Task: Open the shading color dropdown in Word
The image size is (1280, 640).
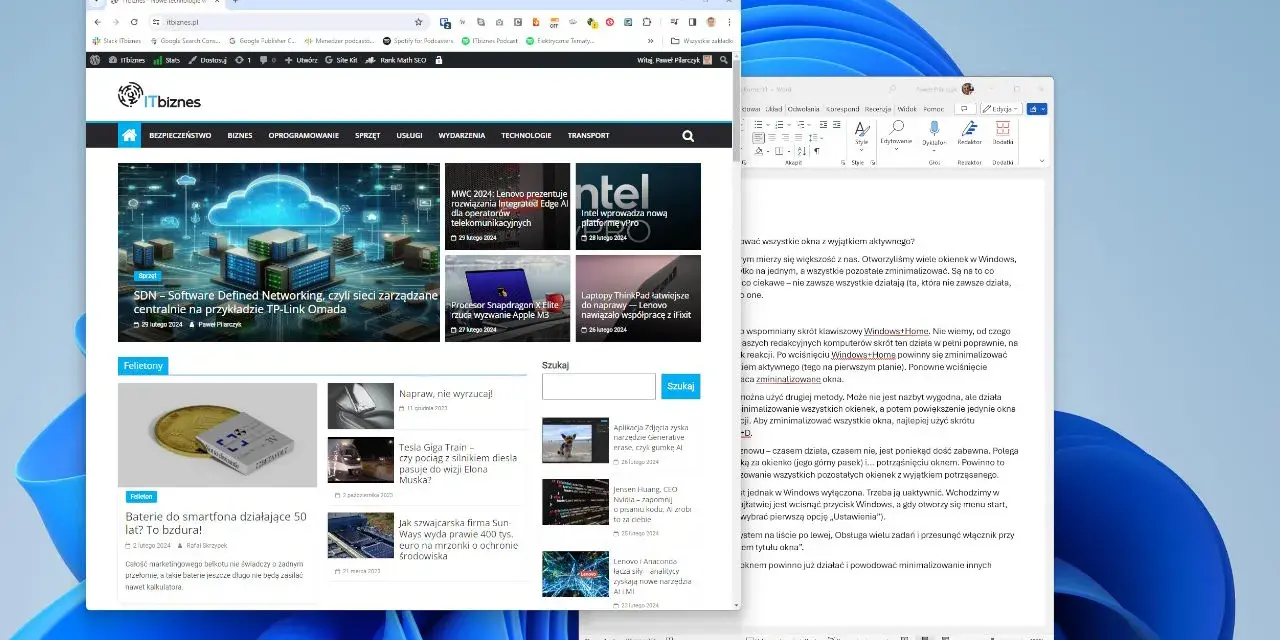Action: click(x=768, y=151)
